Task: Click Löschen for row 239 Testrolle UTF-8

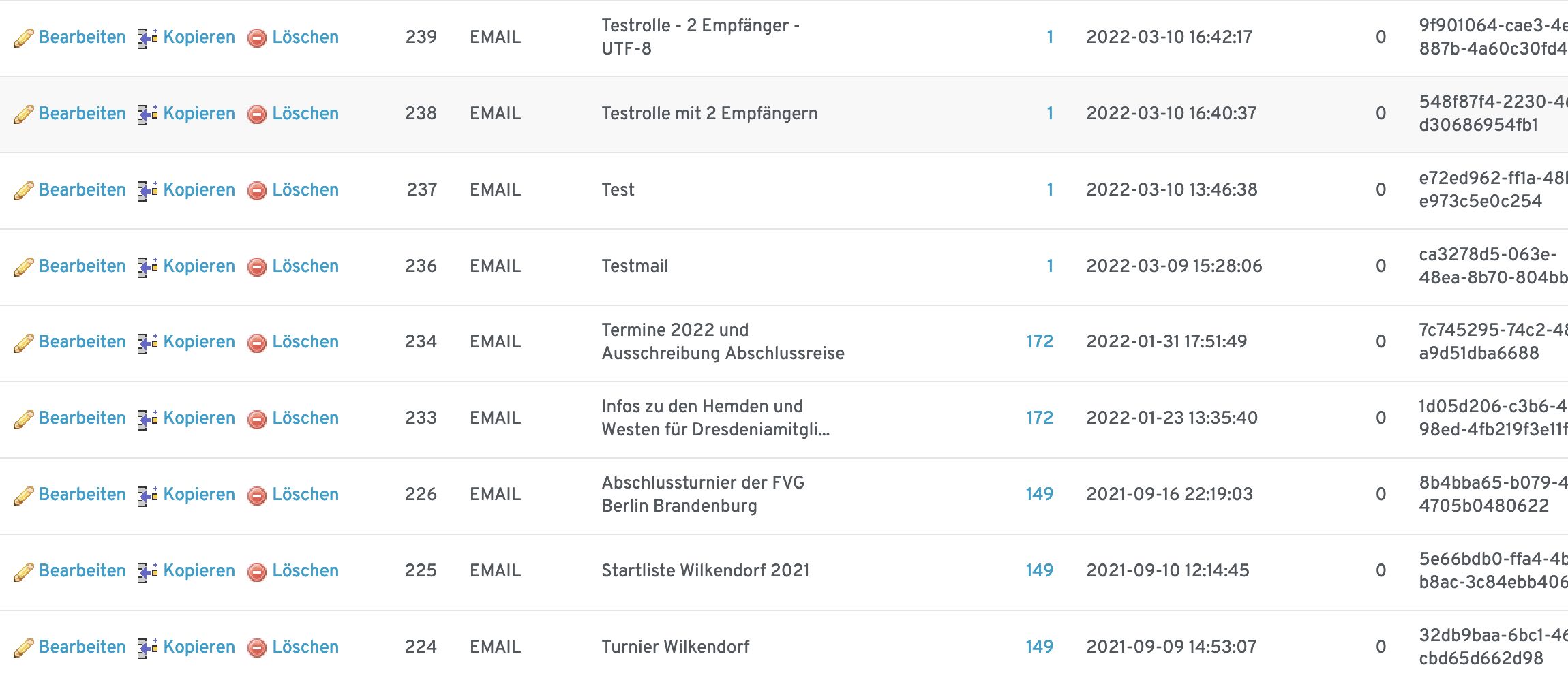Action: [305, 37]
